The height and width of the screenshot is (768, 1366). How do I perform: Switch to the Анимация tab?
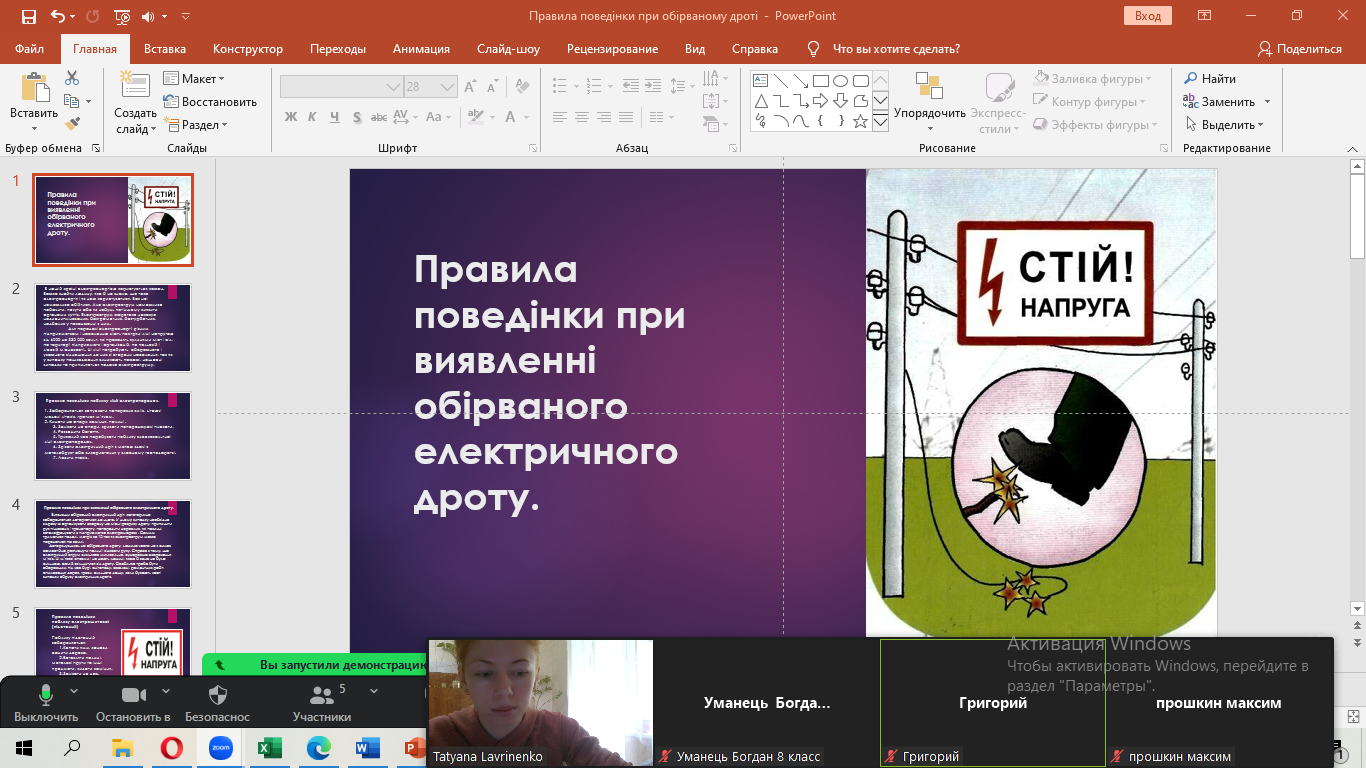pos(421,49)
